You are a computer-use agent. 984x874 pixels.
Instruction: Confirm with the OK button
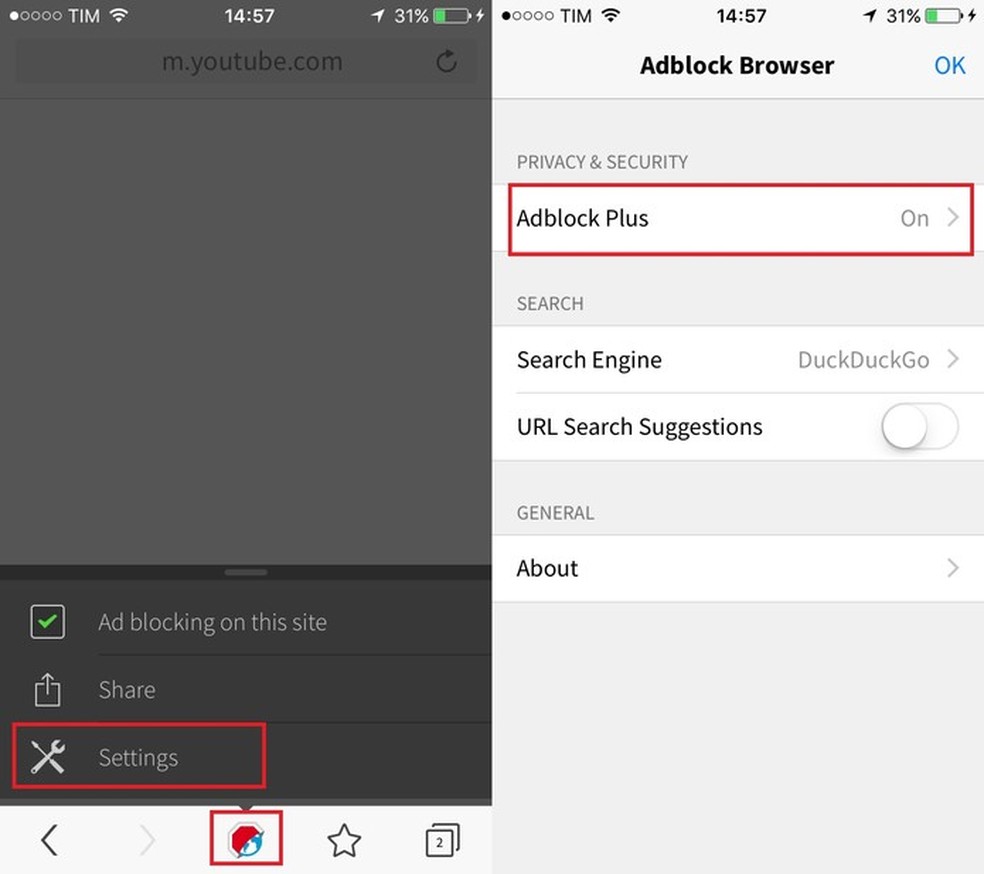point(949,65)
